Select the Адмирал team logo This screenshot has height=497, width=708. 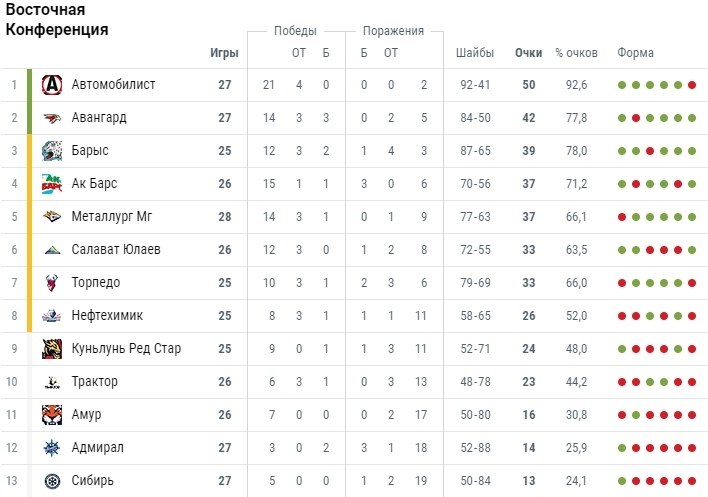tap(51, 448)
